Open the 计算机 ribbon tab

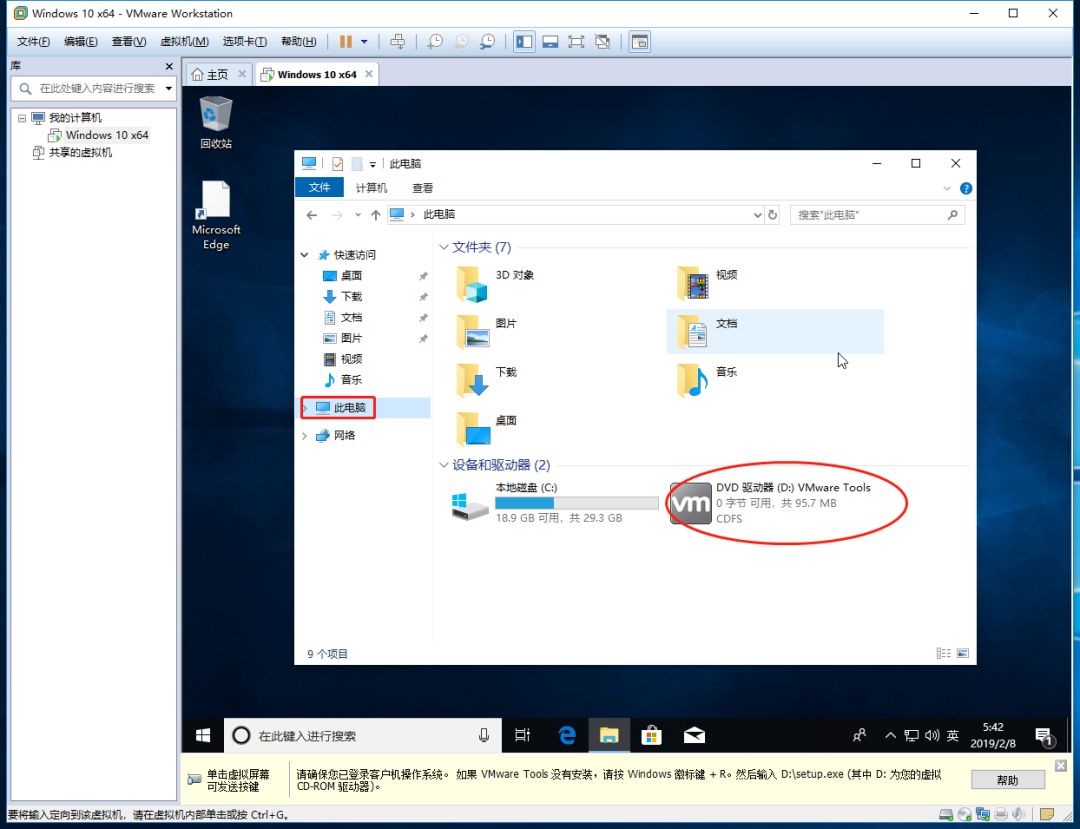(x=371, y=188)
